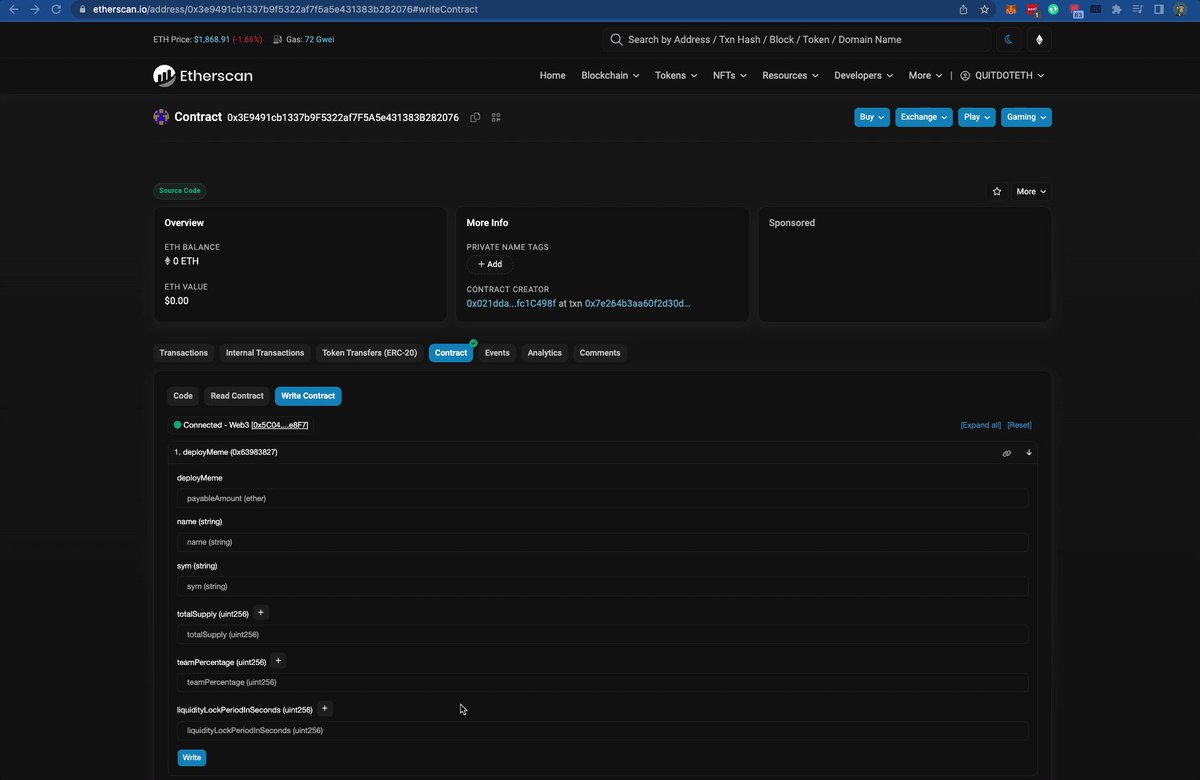Add contract to watch list star

pyautogui.click(x=997, y=191)
